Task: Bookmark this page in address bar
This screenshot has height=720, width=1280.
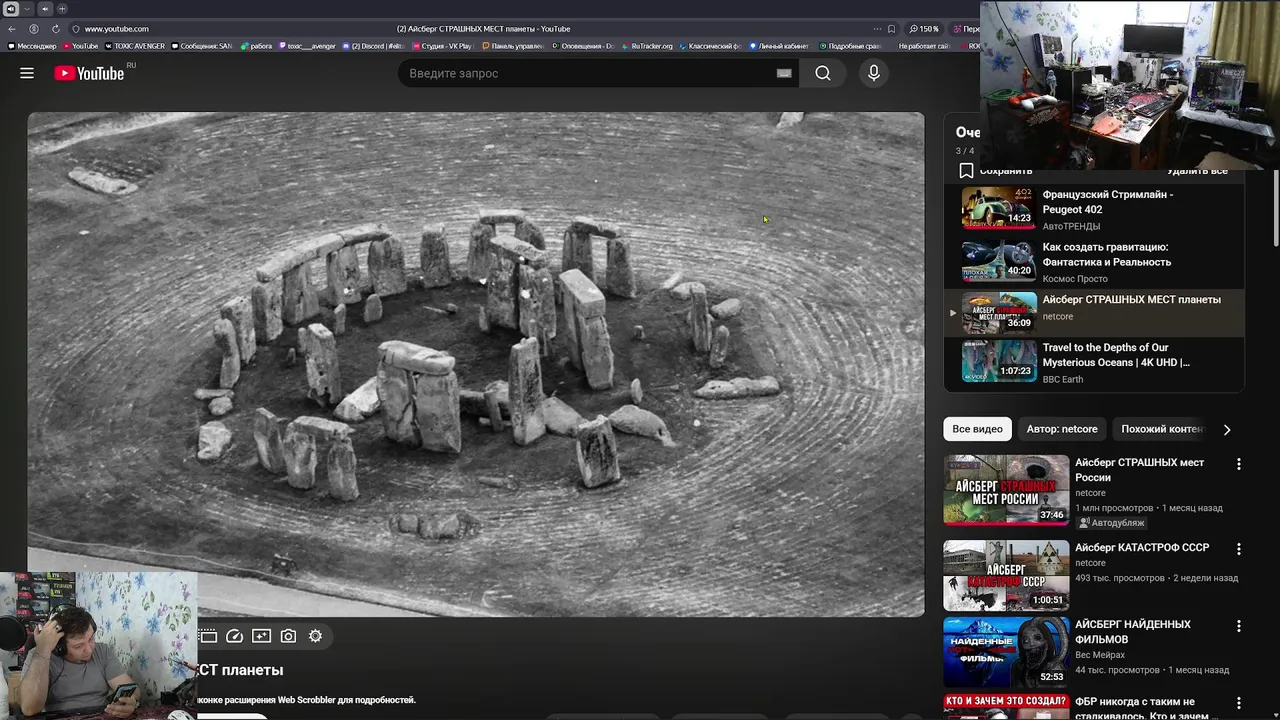Action: 891,29
